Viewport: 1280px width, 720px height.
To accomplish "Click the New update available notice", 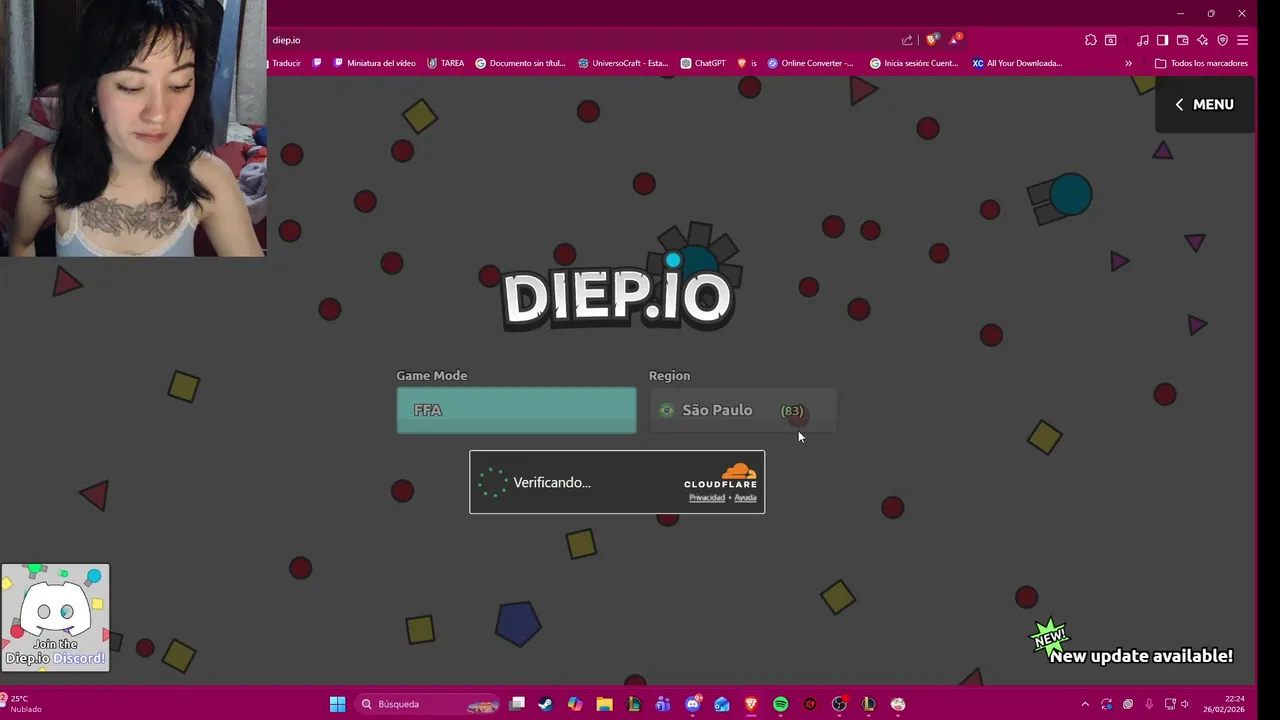I will [1141, 656].
